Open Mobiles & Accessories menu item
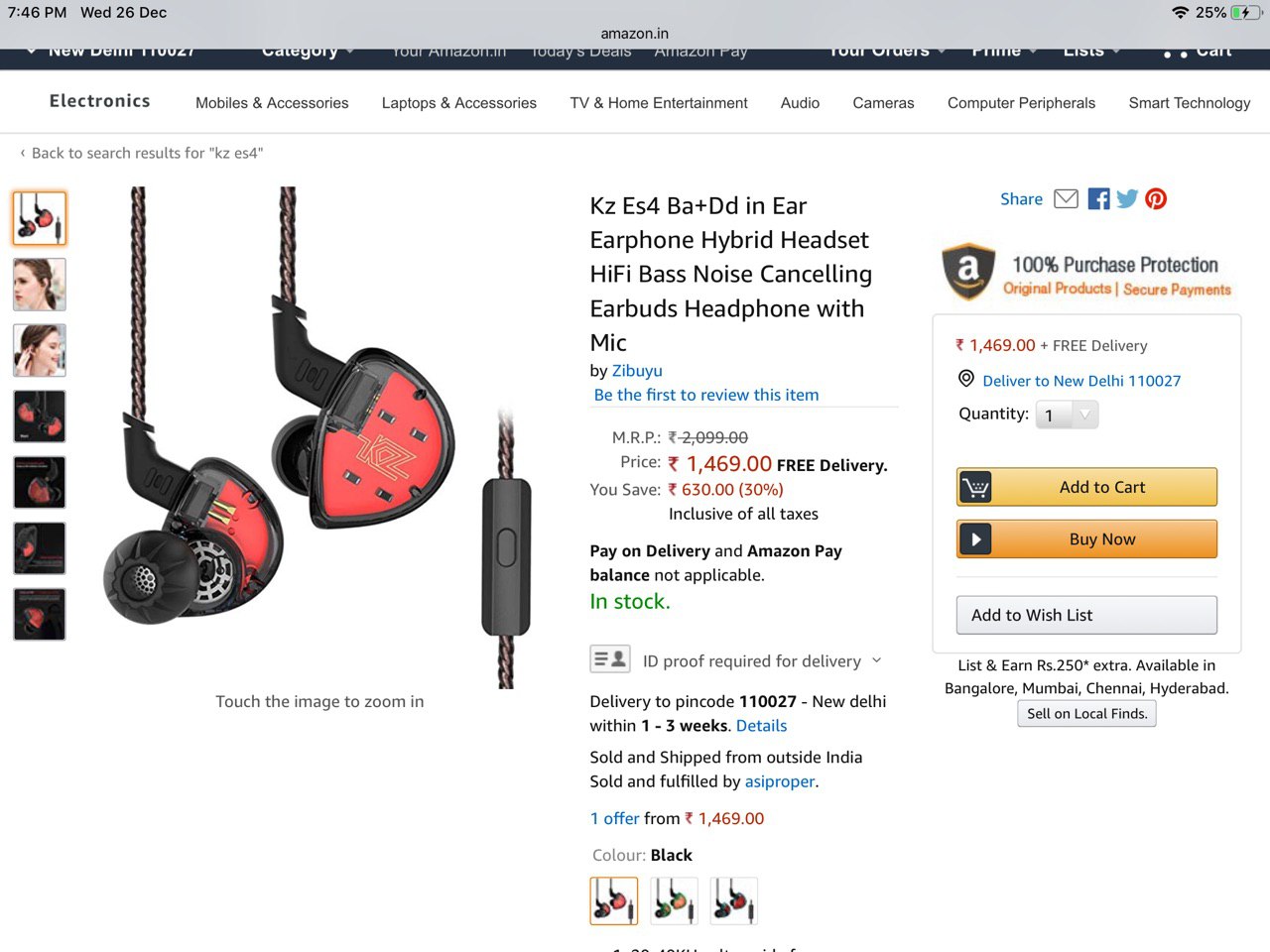Image resolution: width=1270 pixels, height=952 pixels. [272, 103]
